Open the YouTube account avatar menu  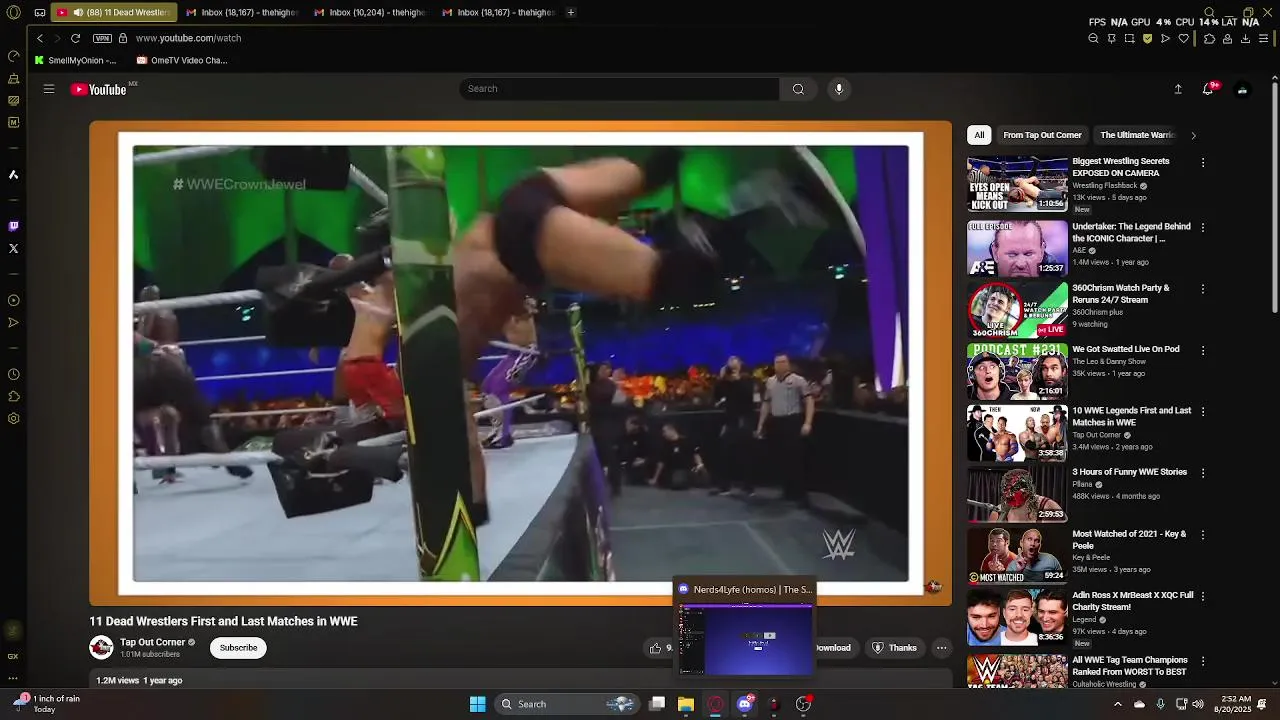pyautogui.click(x=1242, y=89)
